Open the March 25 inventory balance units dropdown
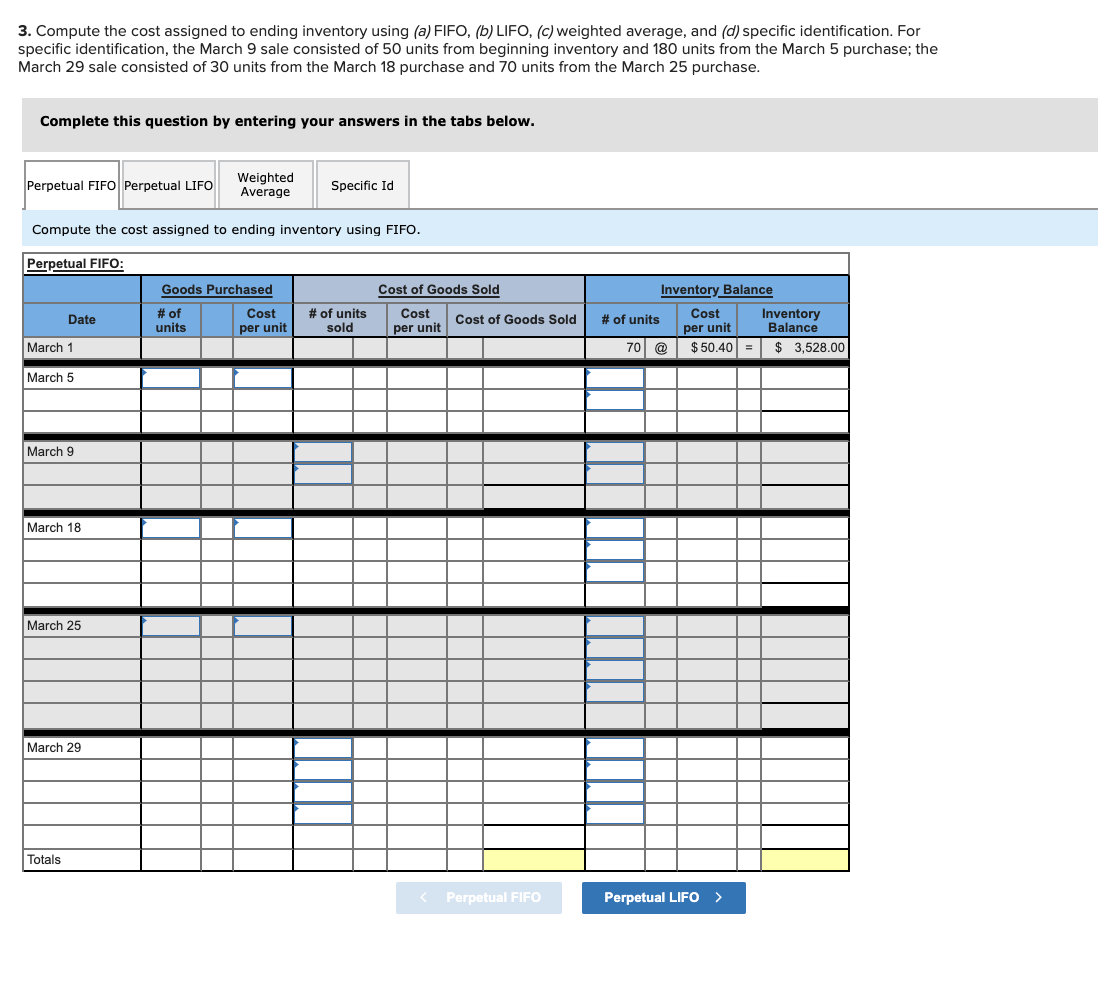 [614, 624]
